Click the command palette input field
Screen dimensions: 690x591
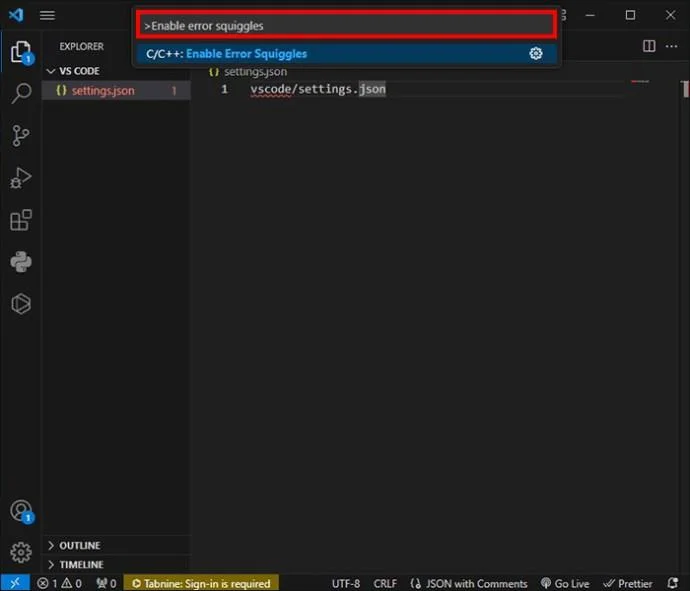pos(347,26)
